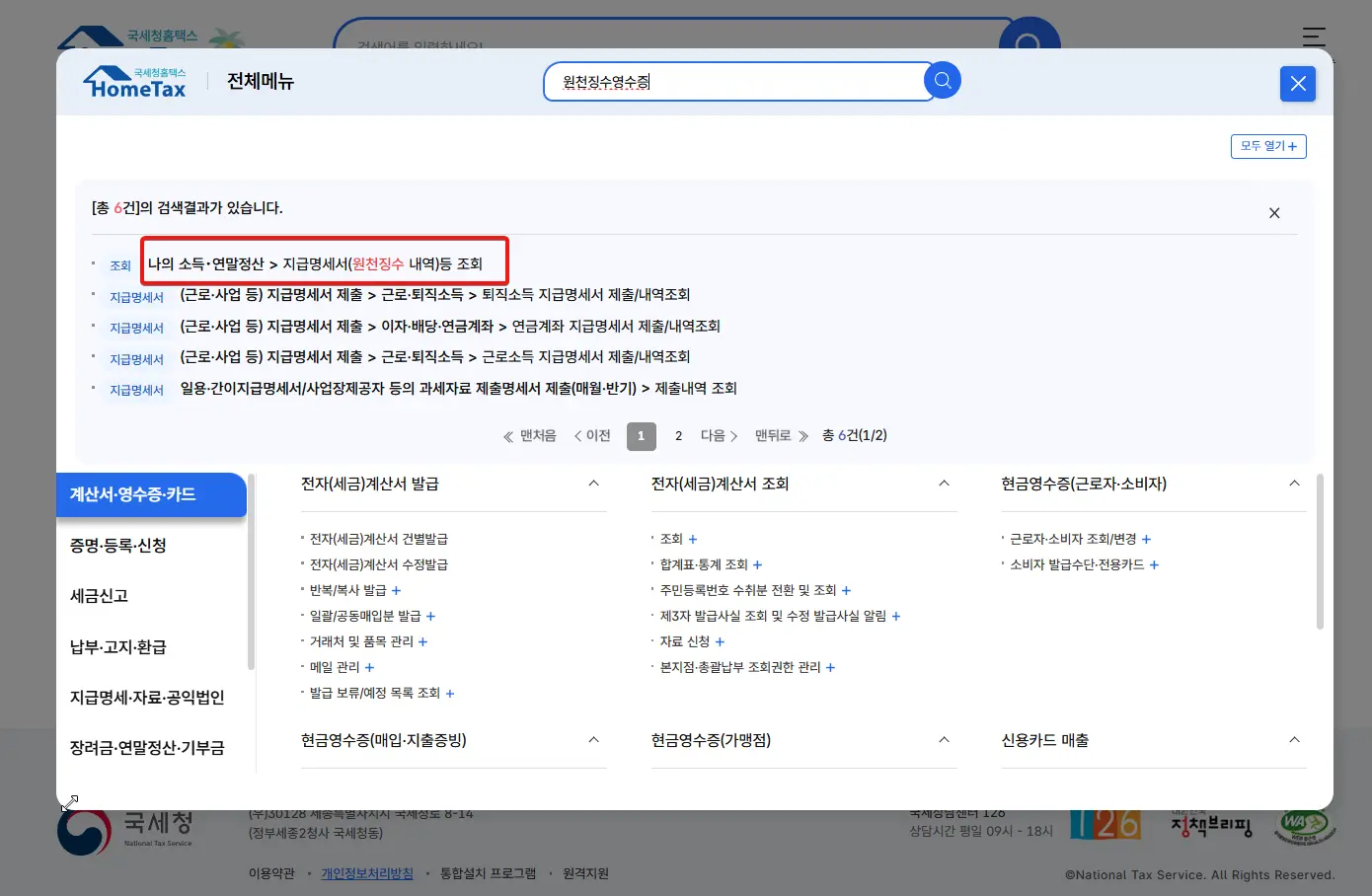Screen dimensions: 1372x896
Task: Collapse 현금영수증(근로자·소비자) section chevron
Action: coord(1294,484)
